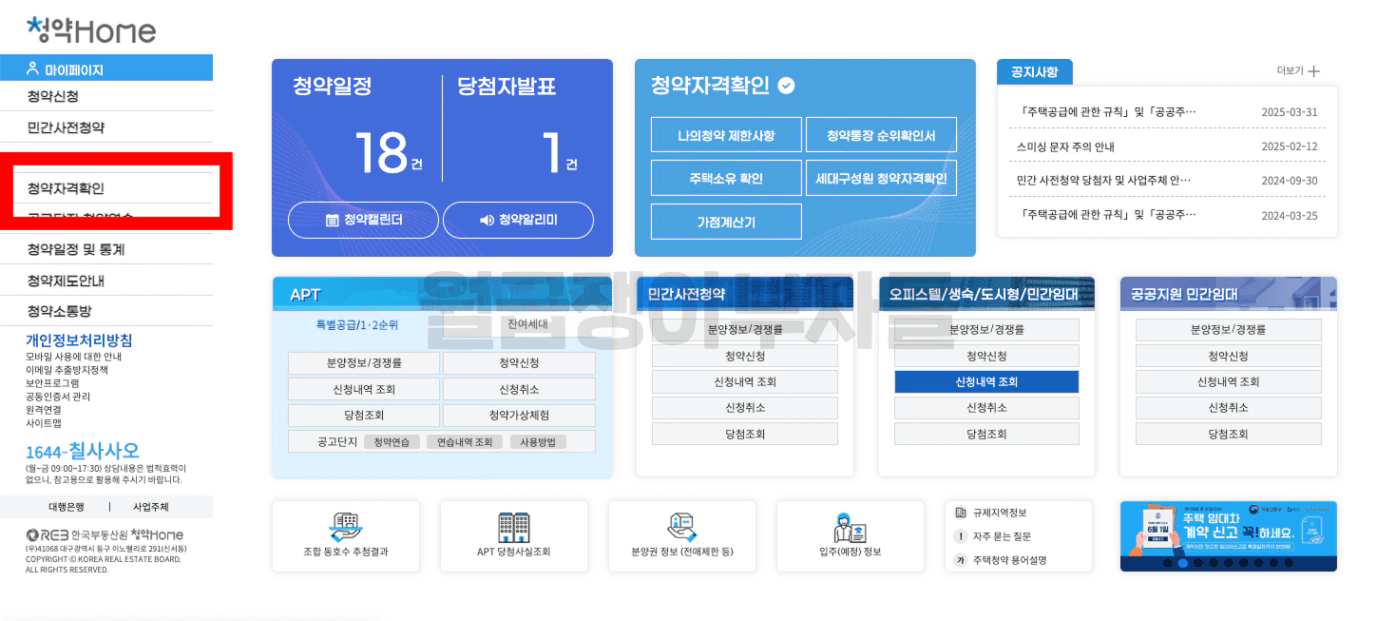Click the 청약연습 chip in 공고단지 row

[392, 442]
